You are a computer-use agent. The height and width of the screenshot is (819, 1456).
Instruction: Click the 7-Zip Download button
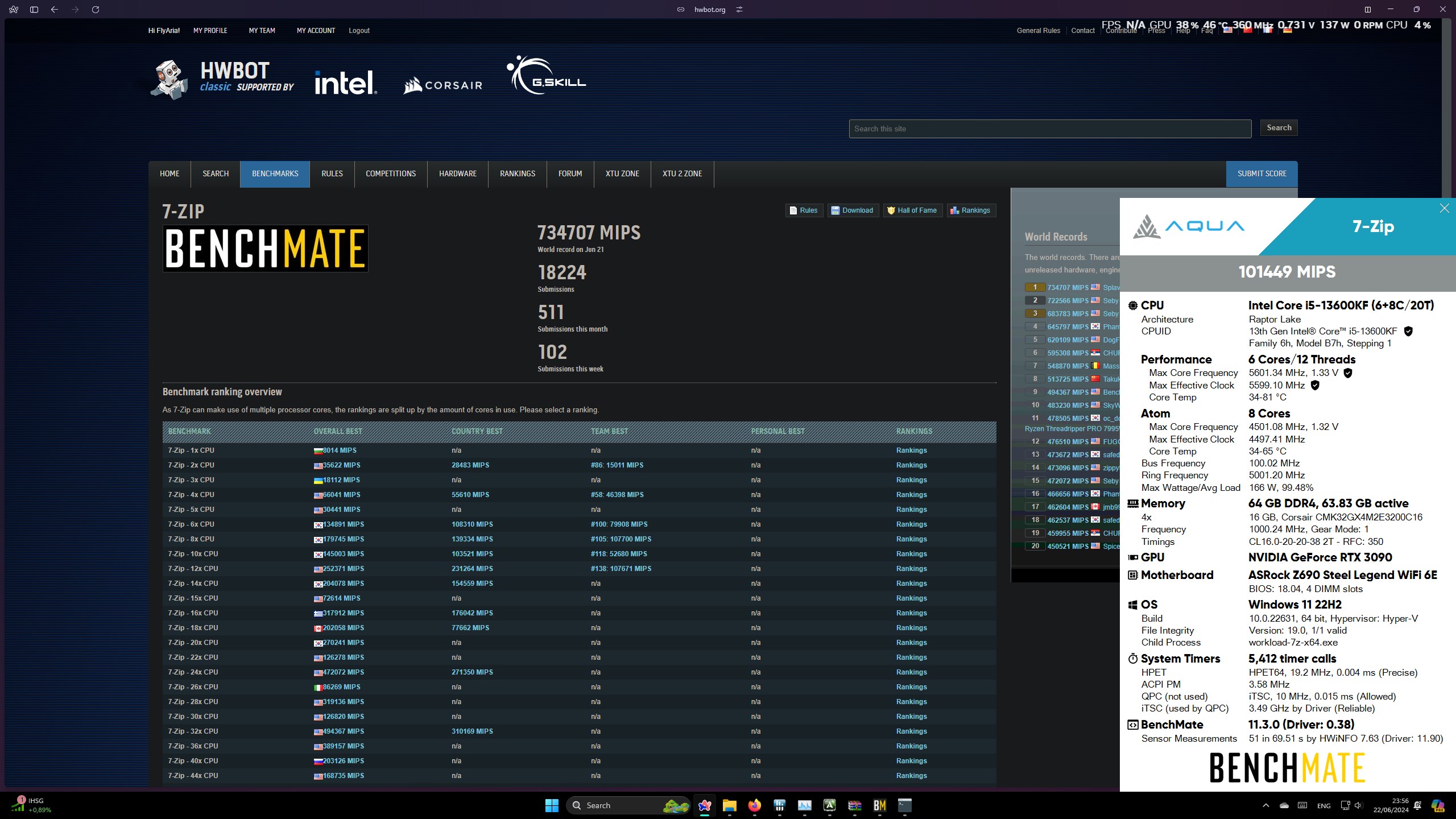click(x=852, y=210)
